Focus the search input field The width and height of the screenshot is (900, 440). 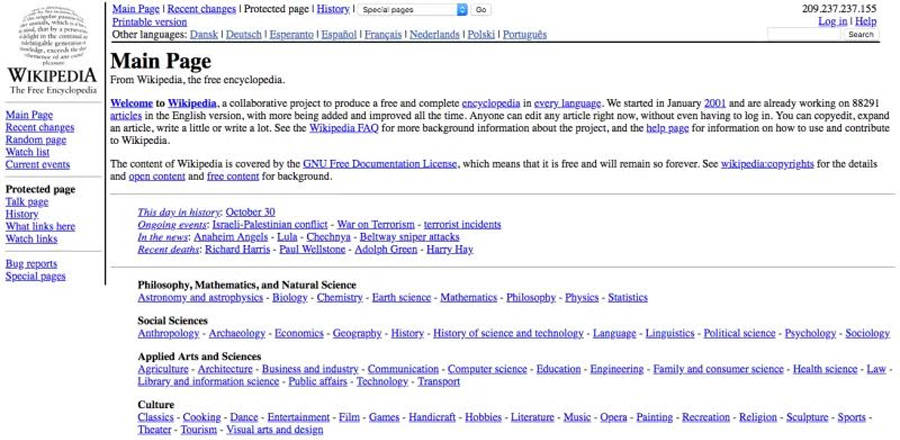[804, 34]
